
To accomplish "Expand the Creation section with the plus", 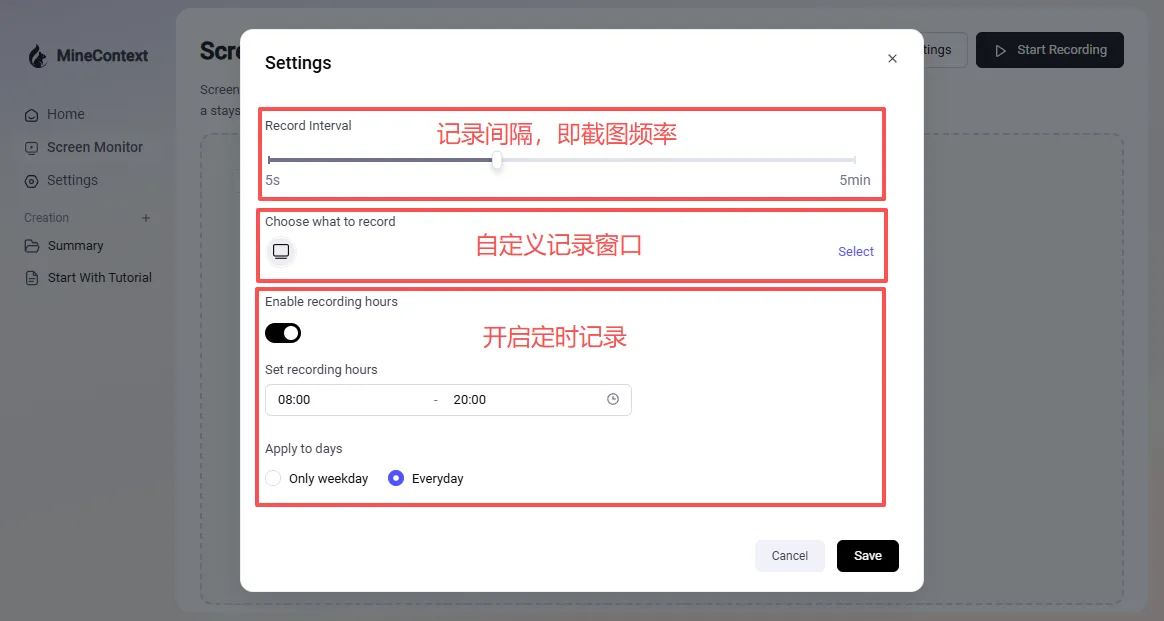I will [x=146, y=217].
